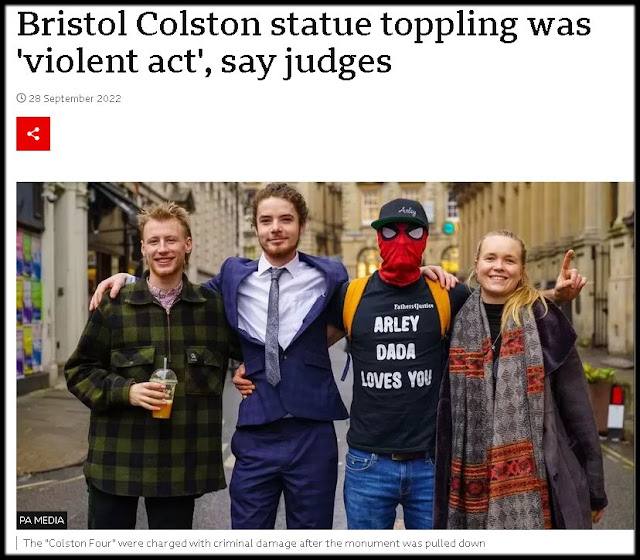This screenshot has height=560, width=640.
Task: Click the black 'Arley' cap
Action: point(400,214)
